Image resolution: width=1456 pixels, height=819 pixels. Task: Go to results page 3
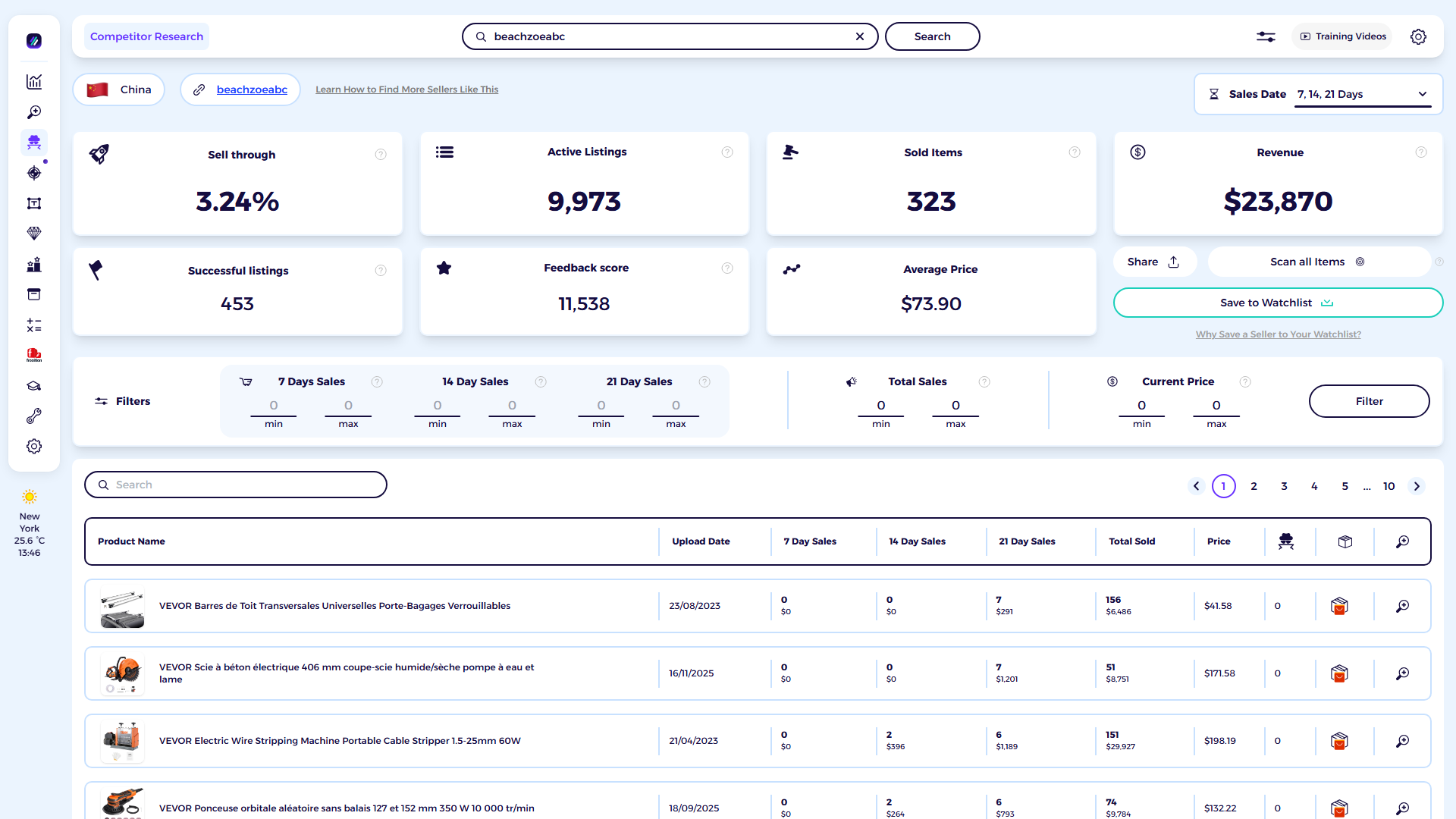[x=1285, y=486]
